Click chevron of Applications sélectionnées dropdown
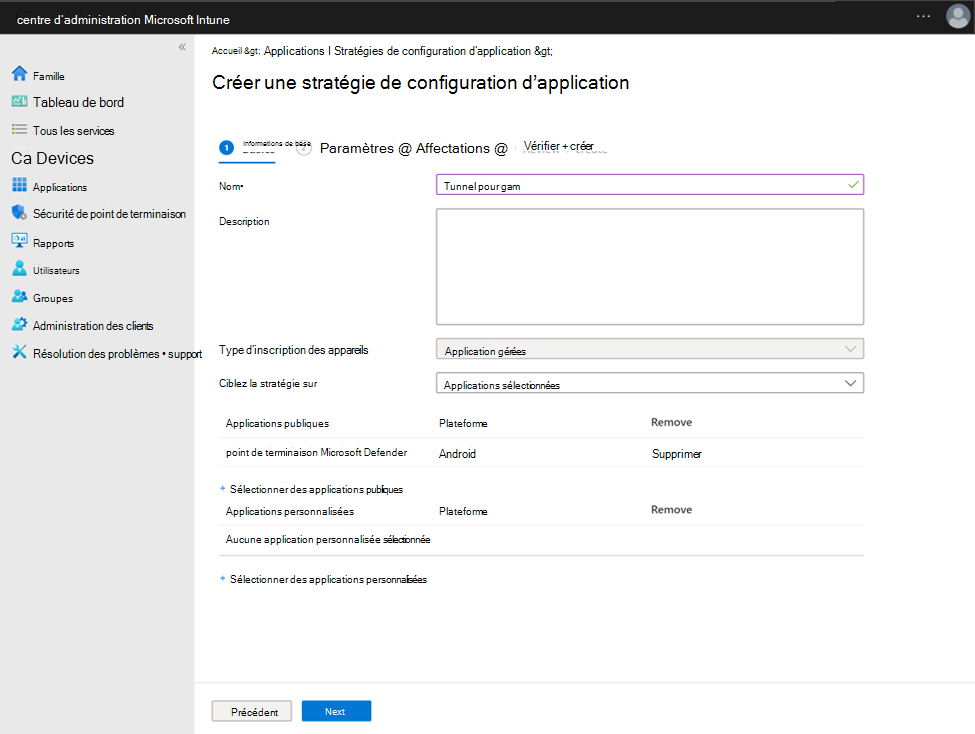This screenshot has width=975, height=734. click(850, 383)
